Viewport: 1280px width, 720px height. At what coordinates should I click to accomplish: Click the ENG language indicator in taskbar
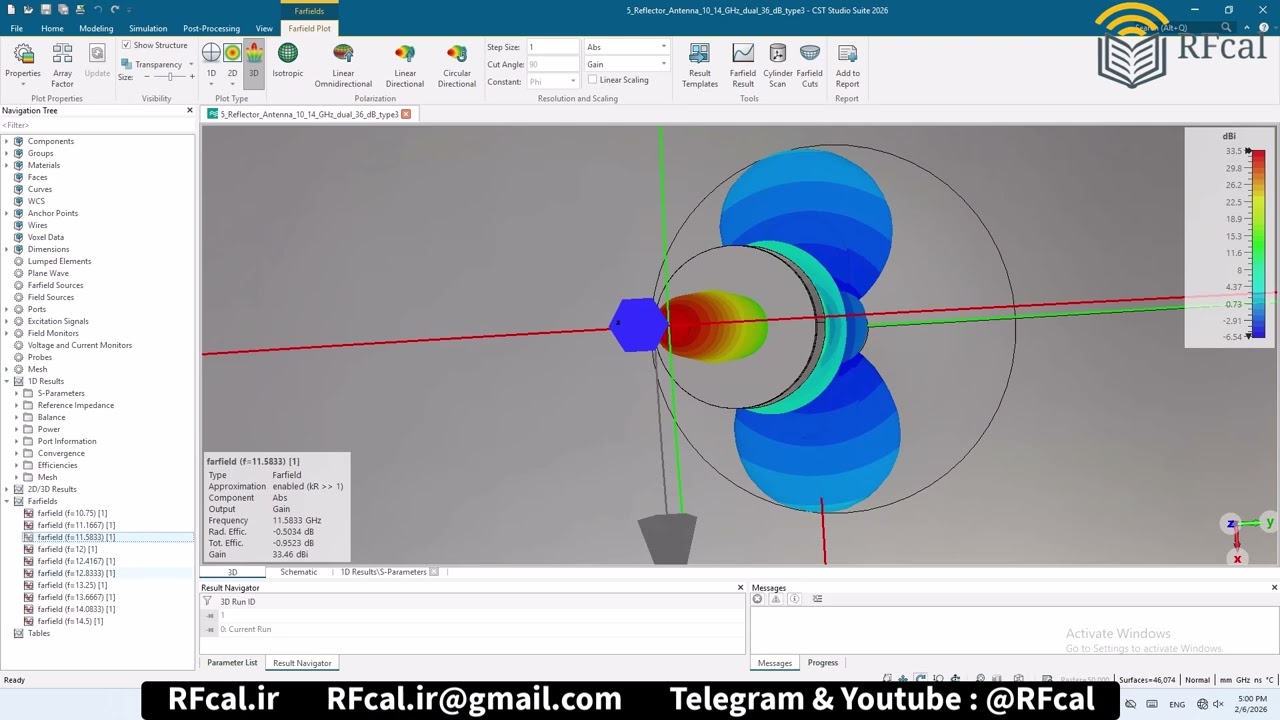[x=1177, y=704]
